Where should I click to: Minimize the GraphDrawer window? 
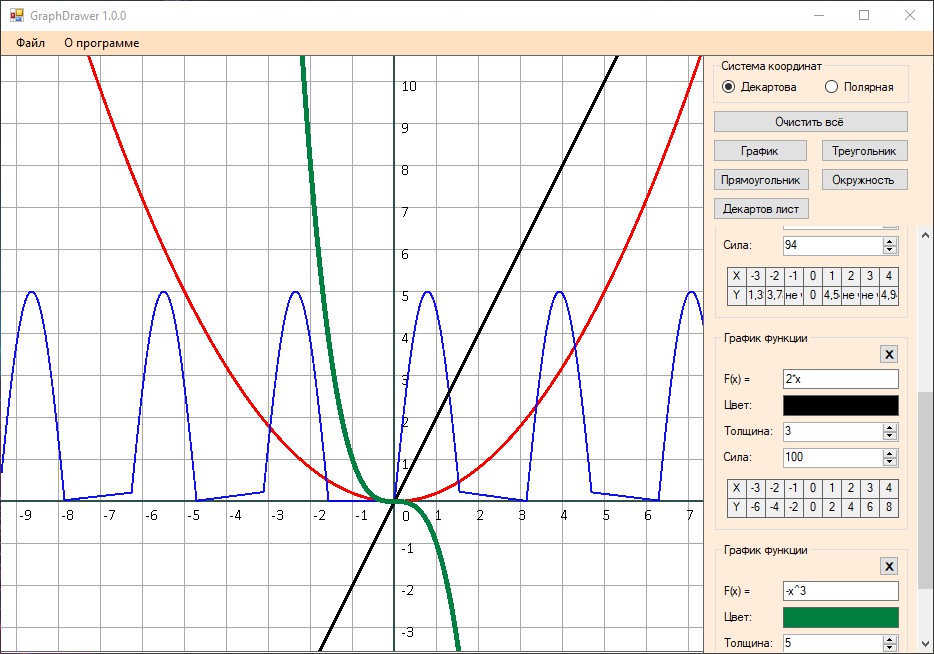pos(819,15)
